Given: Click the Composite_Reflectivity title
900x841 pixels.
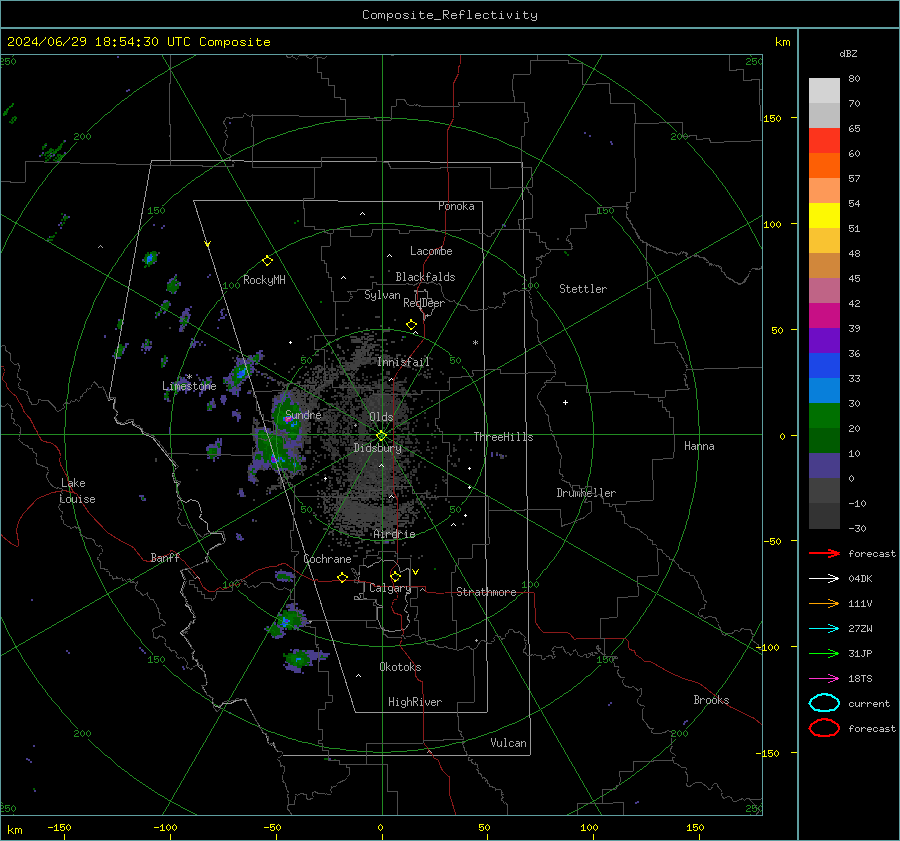Looking at the screenshot, I should tap(449, 15).
